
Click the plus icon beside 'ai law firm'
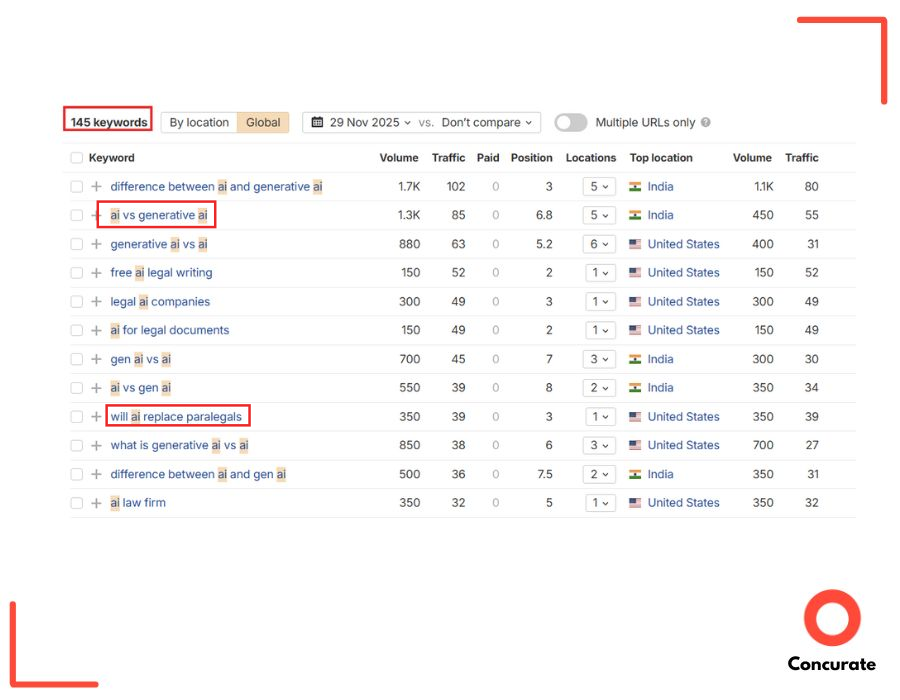[95, 502]
